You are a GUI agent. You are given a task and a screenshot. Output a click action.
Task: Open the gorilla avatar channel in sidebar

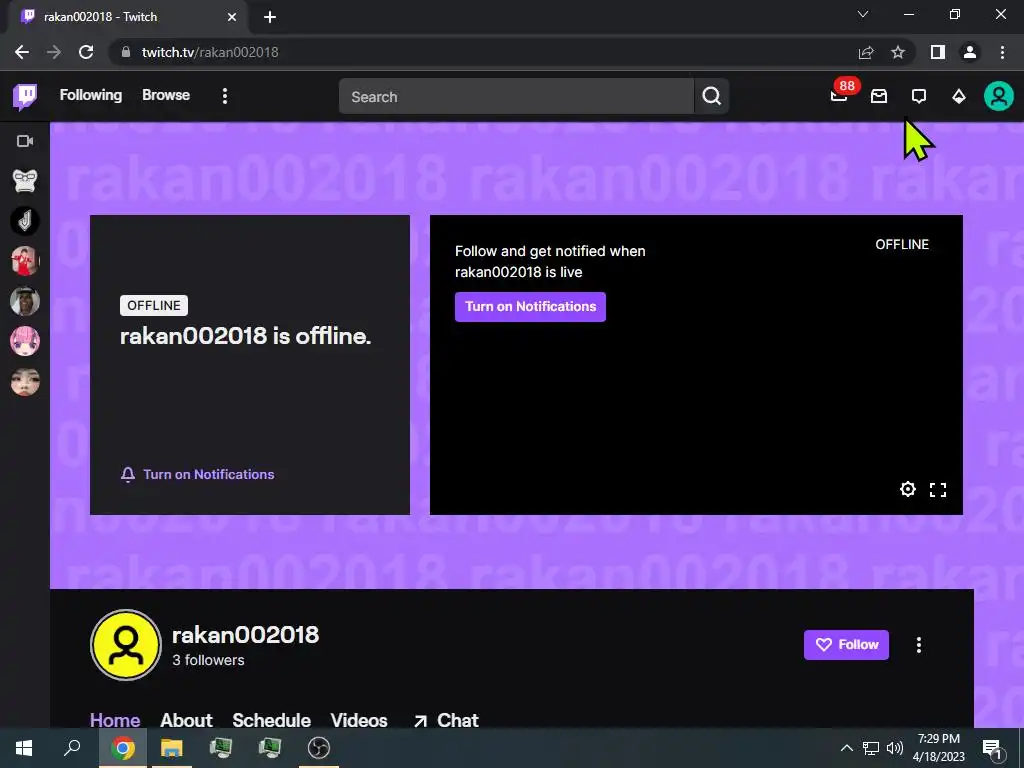tap(25, 180)
